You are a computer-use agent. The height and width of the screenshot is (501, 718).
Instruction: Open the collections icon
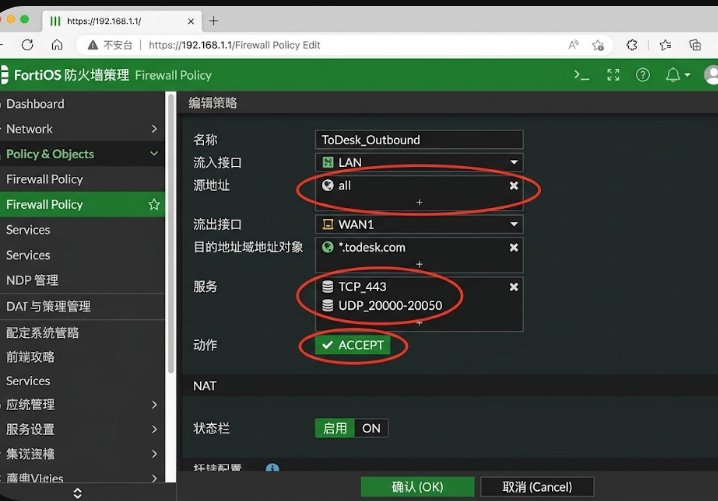(695, 45)
